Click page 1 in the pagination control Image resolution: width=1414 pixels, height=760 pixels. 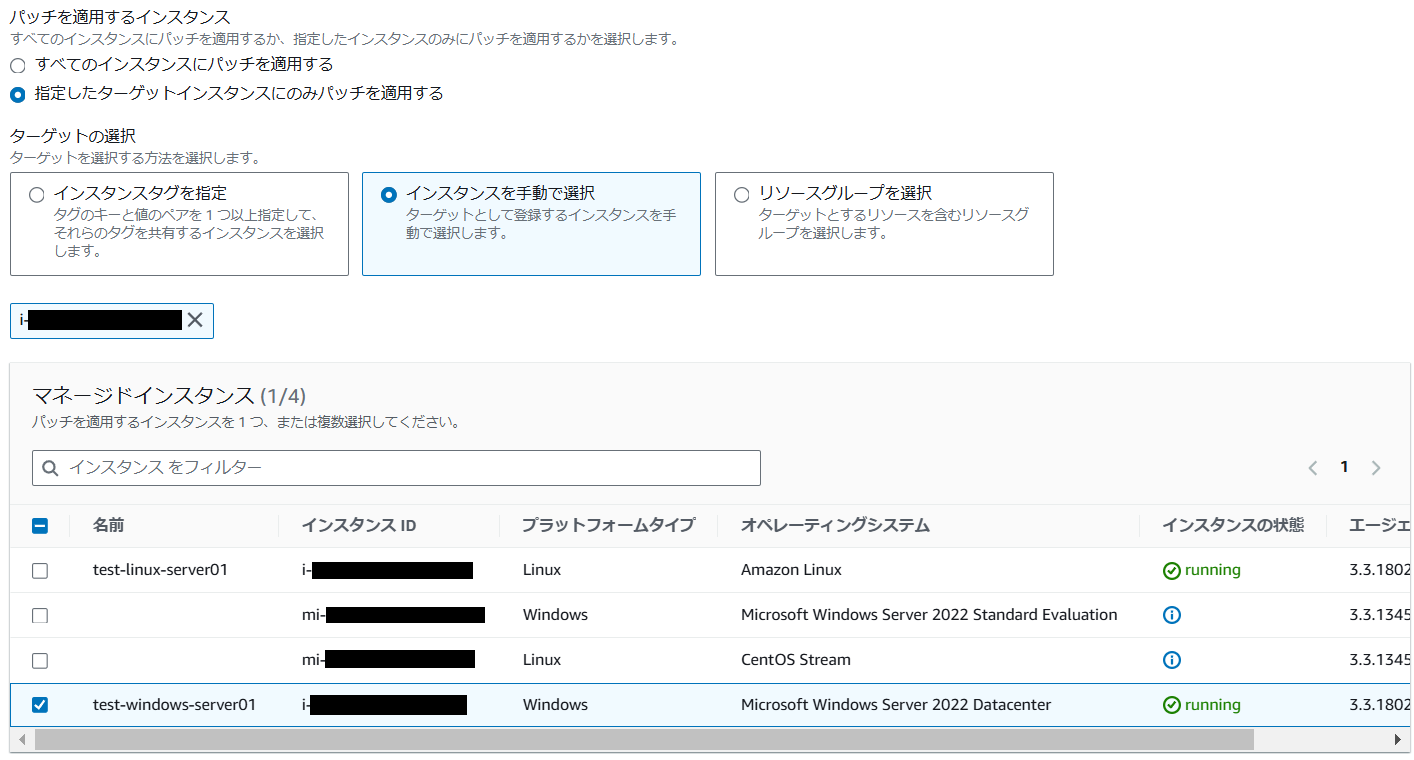pos(1344,466)
